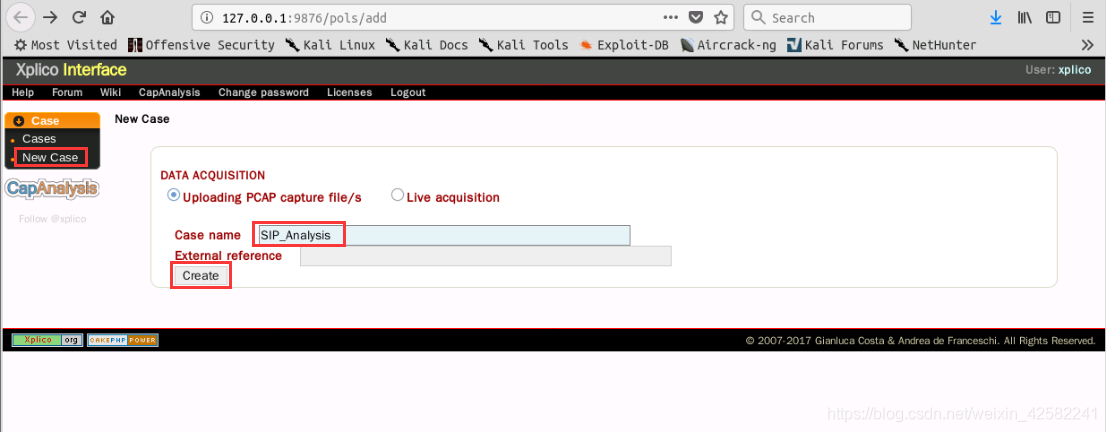The image size is (1106, 432).
Task: Select Live acquisition radio button
Action: [x=397, y=196]
